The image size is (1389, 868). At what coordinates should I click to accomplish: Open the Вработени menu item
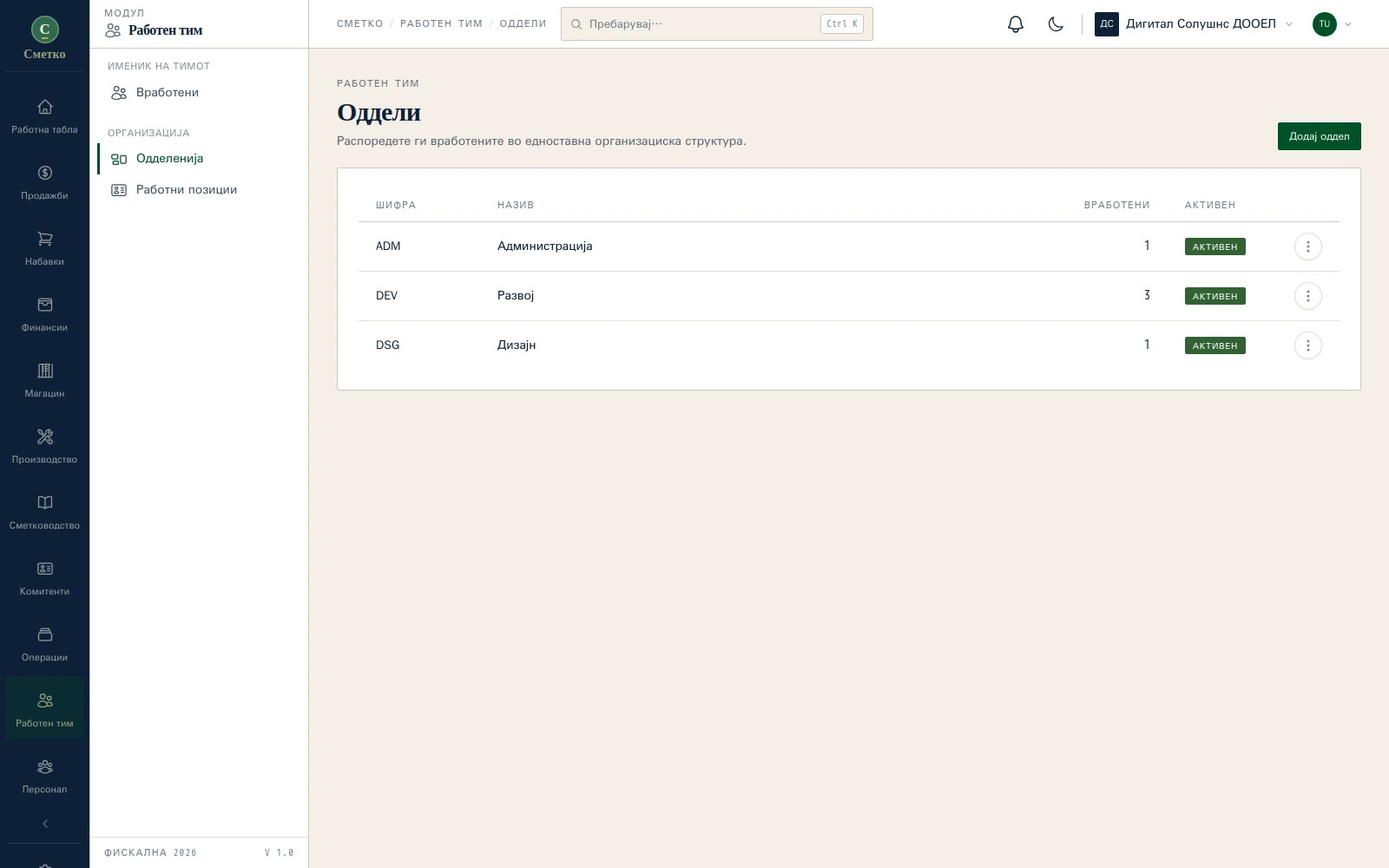tap(199, 92)
